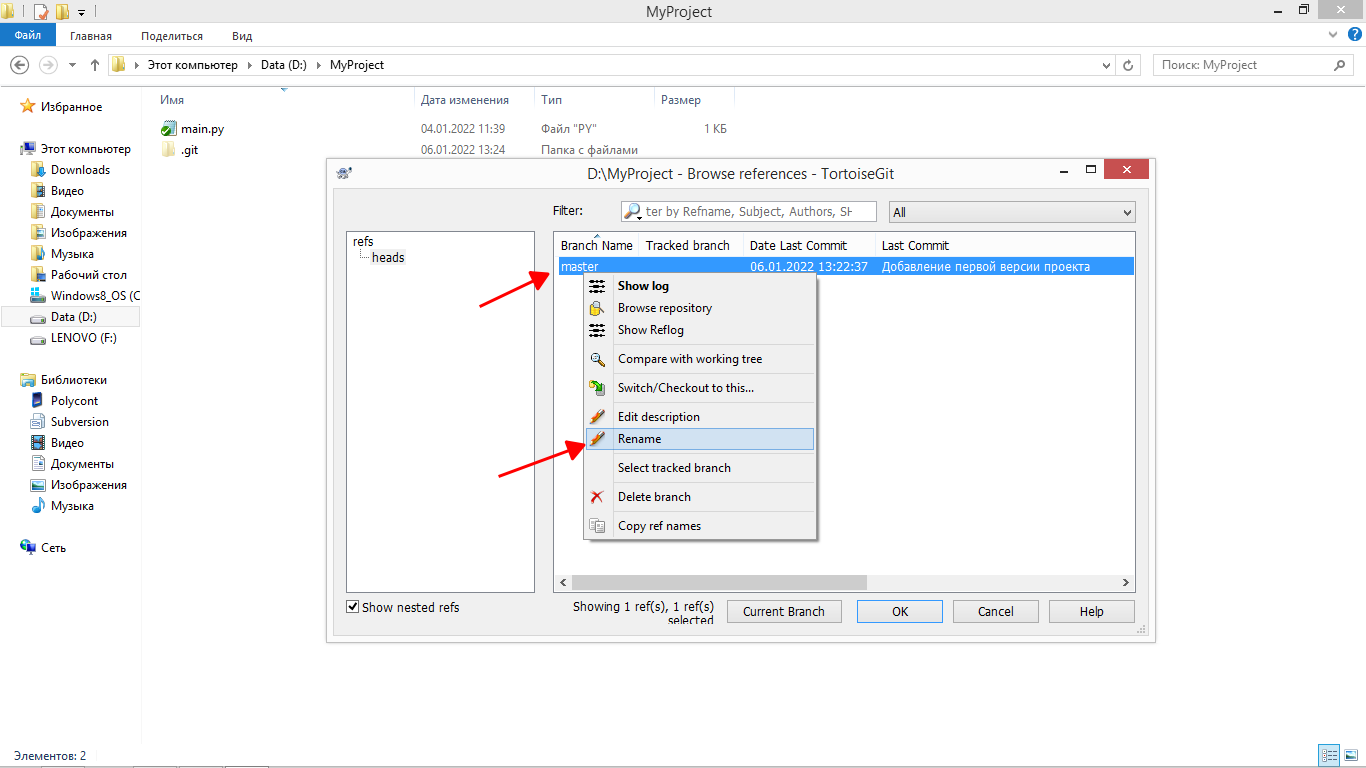
Task: Sort by Branch Name column header
Action: click(x=597, y=246)
